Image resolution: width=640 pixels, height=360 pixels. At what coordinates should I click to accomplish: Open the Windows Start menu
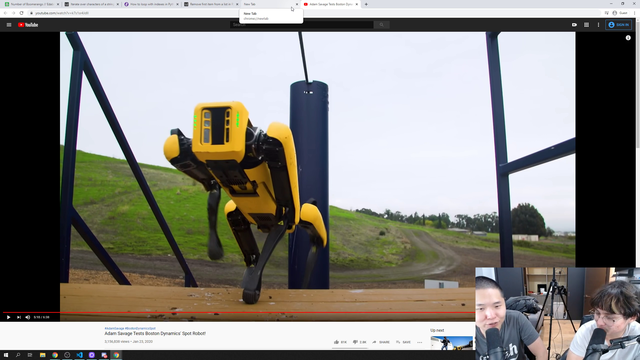[6, 355]
